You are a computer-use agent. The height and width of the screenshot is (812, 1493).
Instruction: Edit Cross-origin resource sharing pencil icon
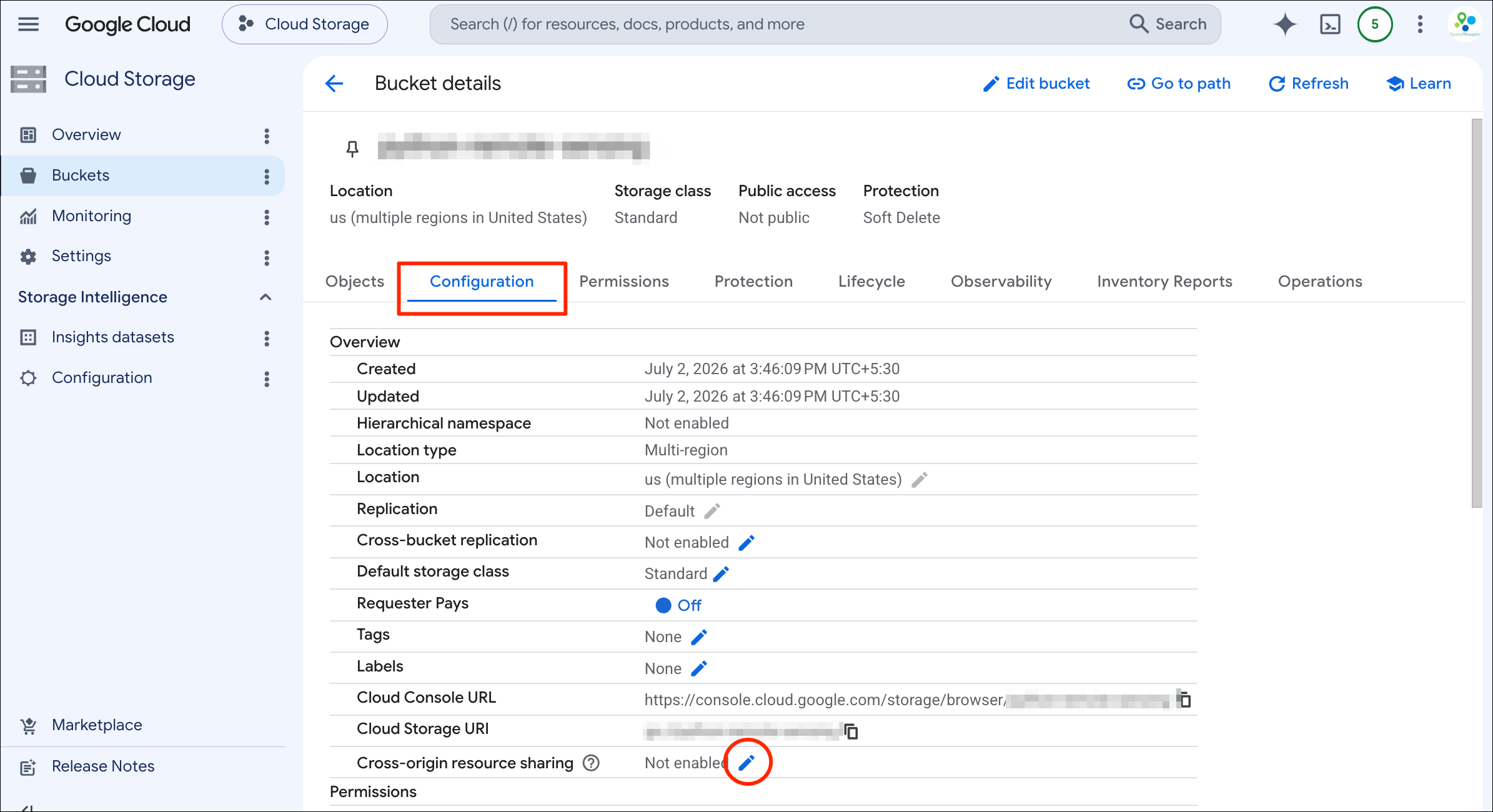pos(747,763)
